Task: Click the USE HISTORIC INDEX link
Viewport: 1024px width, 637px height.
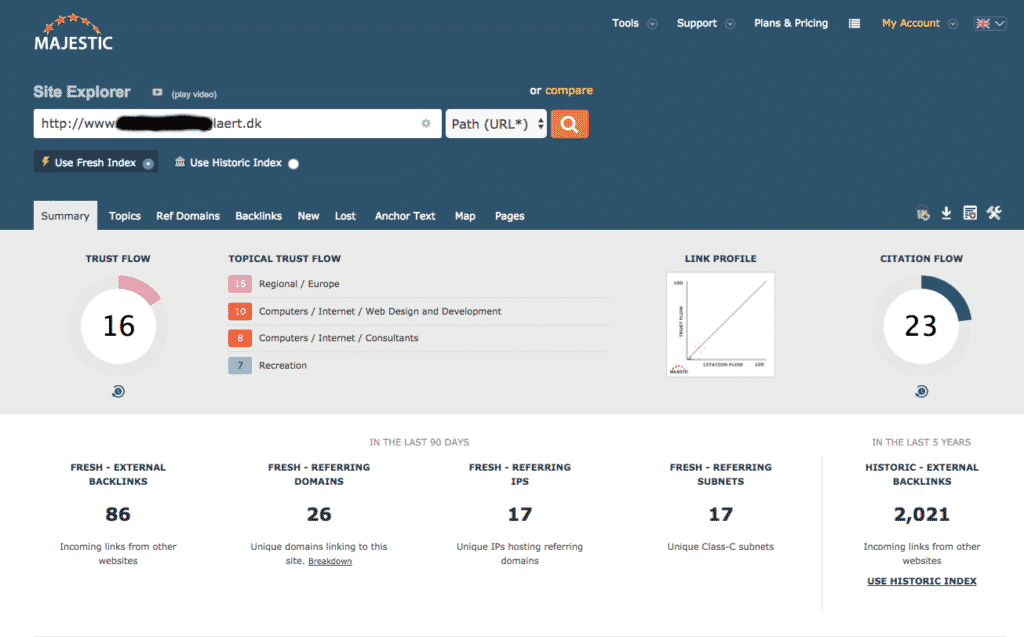Action: pos(921,581)
